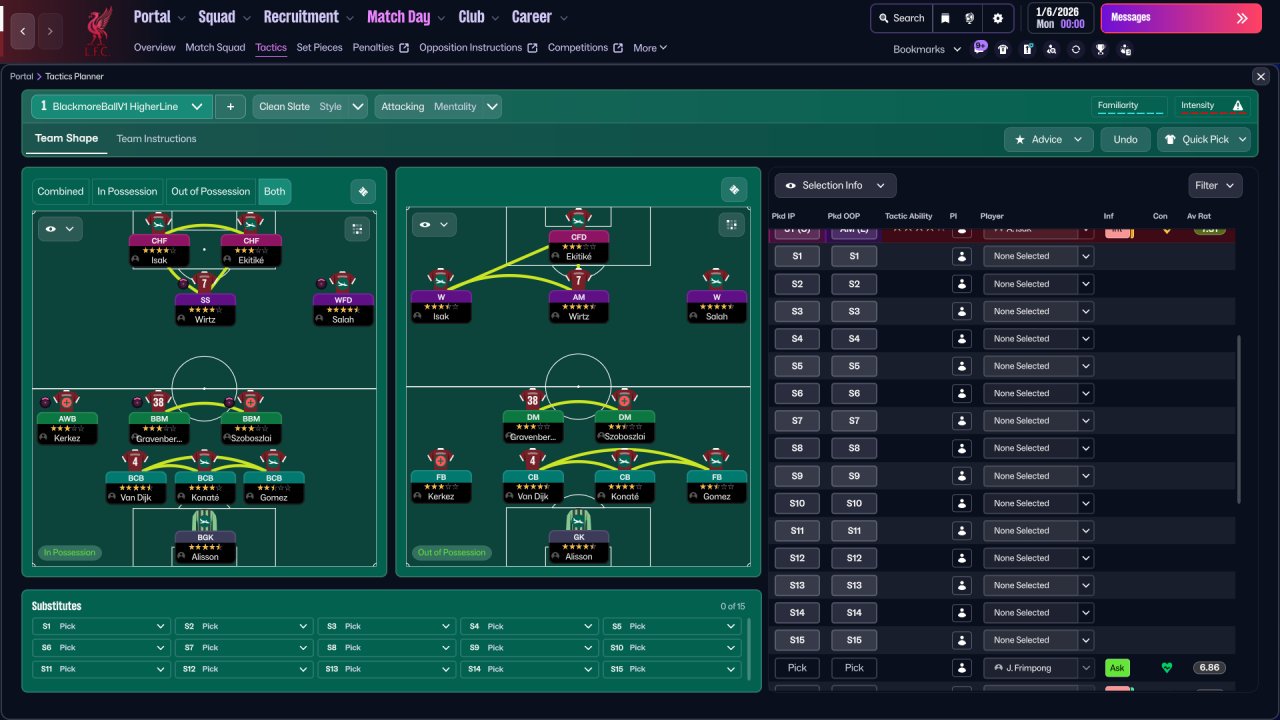Open player instructions icon for S5 row
Screen dimensions: 1280x720
(962, 366)
